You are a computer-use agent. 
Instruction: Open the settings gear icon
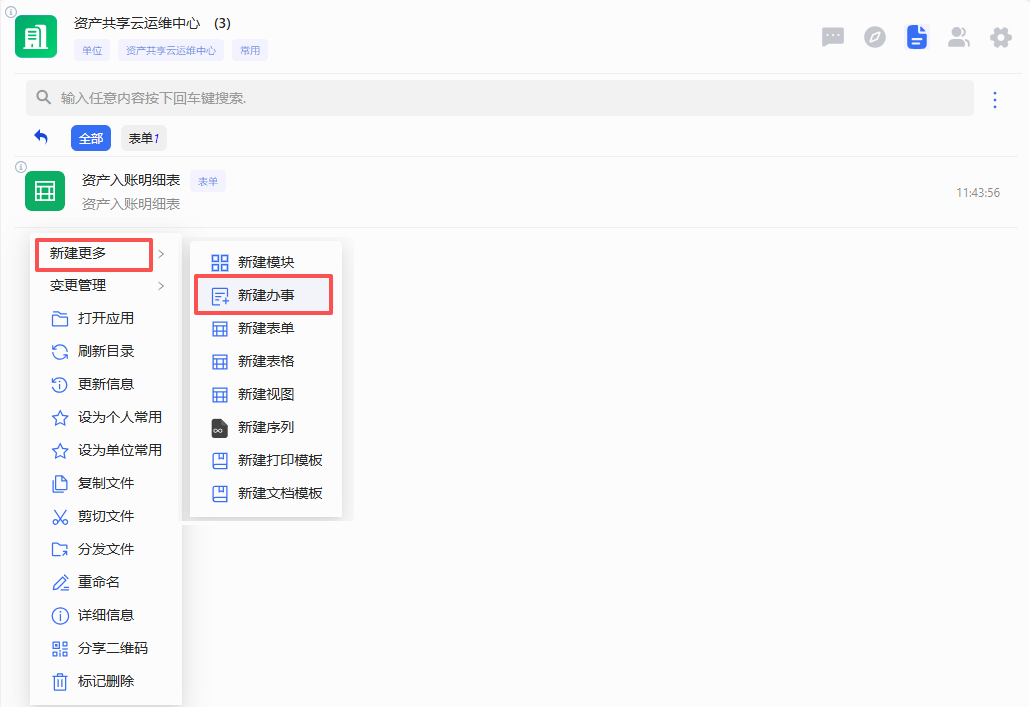click(x=1000, y=37)
